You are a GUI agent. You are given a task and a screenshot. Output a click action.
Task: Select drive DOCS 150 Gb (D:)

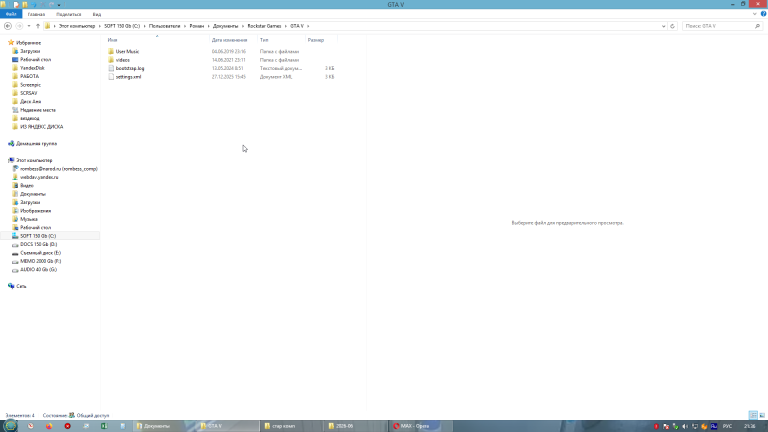pyautogui.click(x=39, y=244)
